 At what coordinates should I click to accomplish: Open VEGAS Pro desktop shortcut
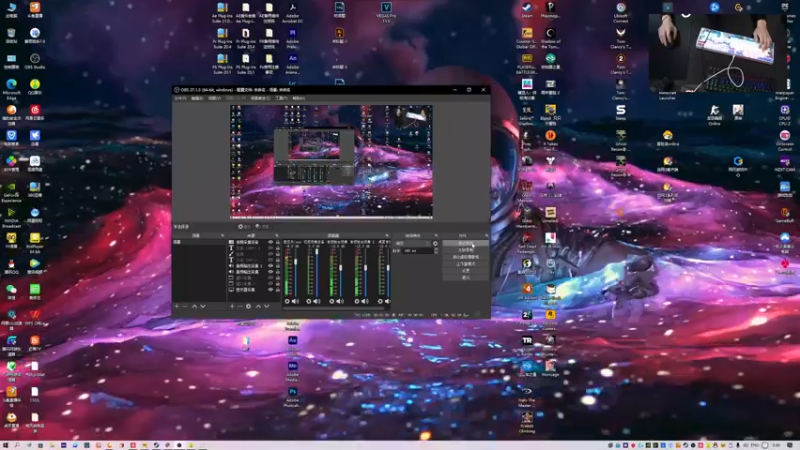pos(386,12)
